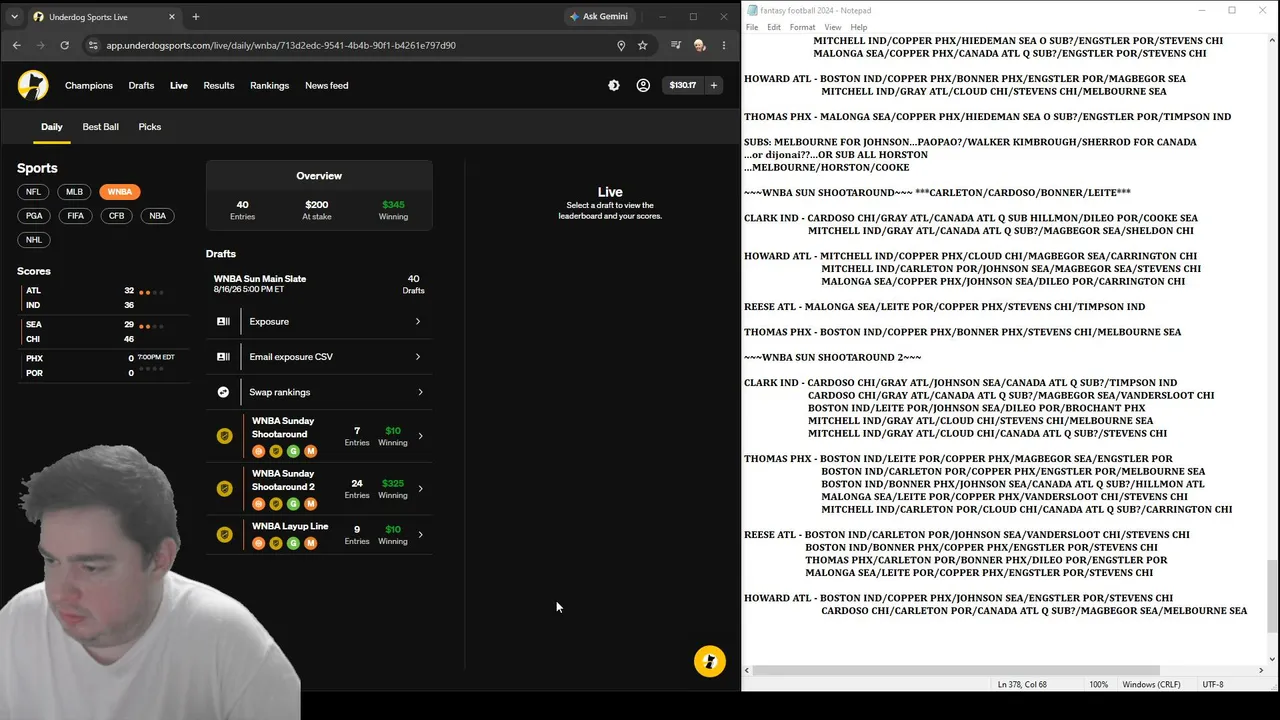The width and height of the screenshot is (1280, 720).
Task: Click the WNBA Sun Main Slate draft header
Action: (x=319, y=284)
